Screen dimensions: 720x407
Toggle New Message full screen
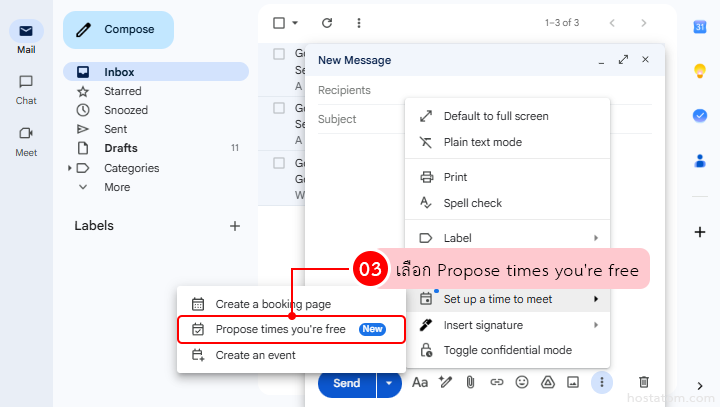(x=623, y=60)
